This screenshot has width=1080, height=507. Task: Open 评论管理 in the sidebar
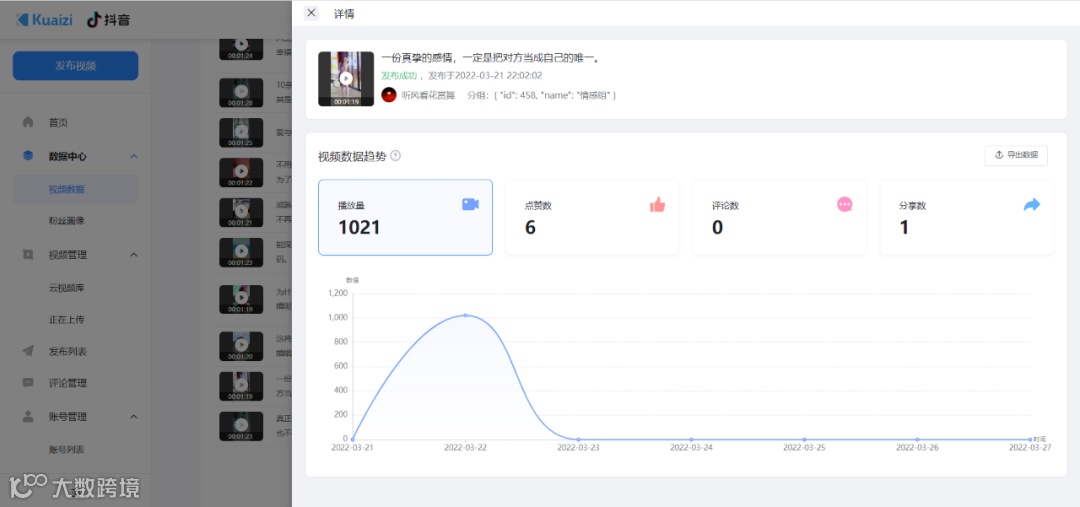(68, 383)
